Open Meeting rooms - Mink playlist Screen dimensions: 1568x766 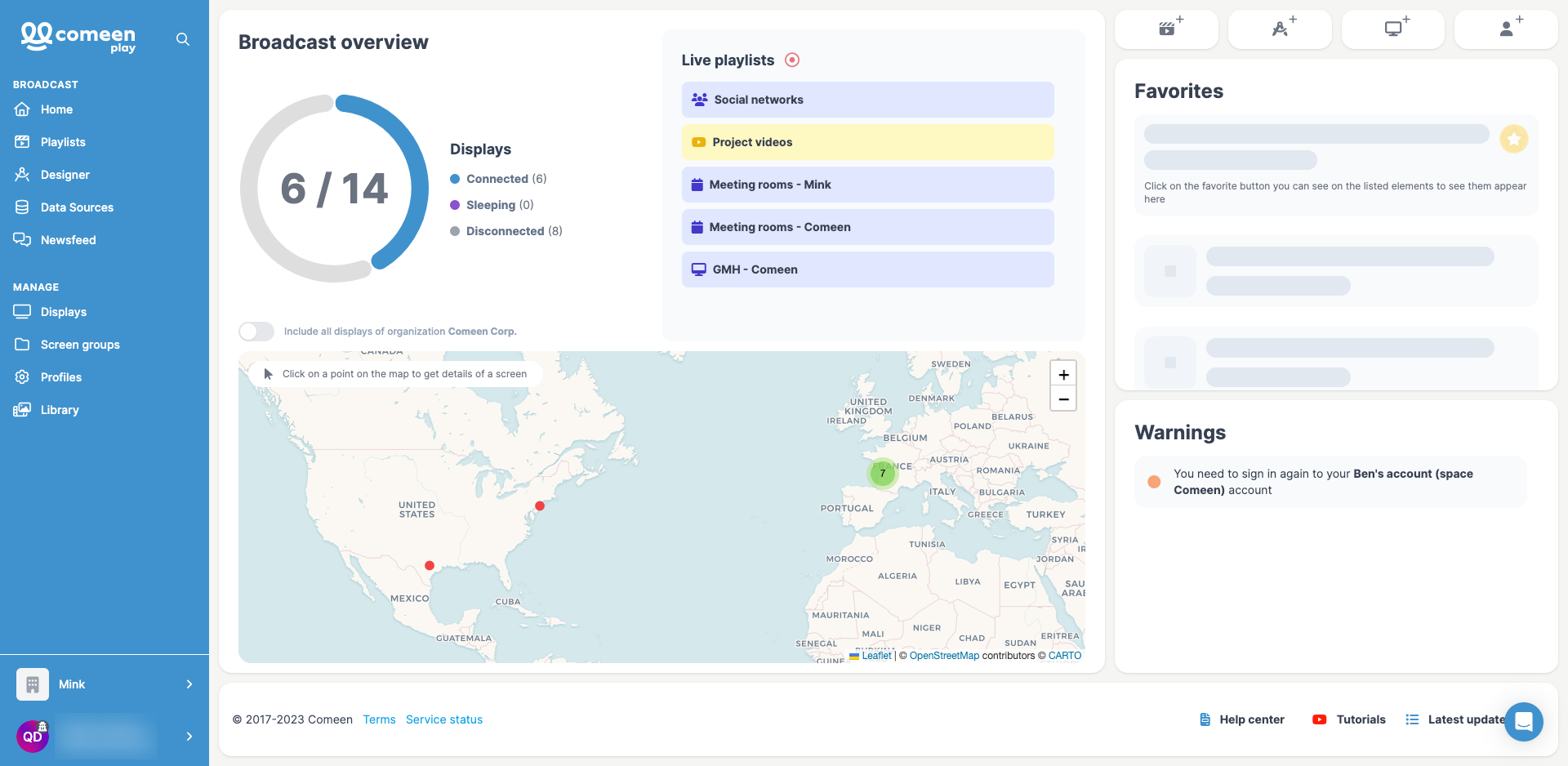tap(867, 185)
